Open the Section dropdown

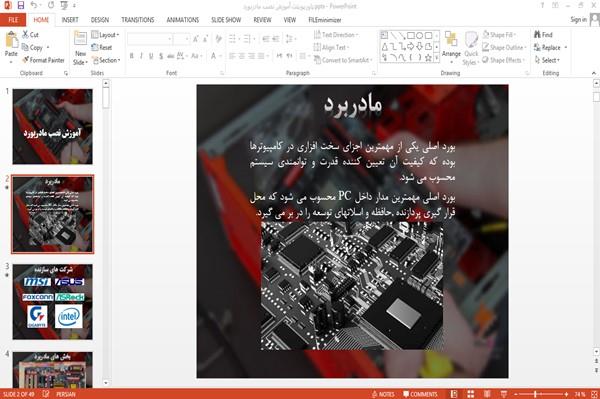pyautogui.click(x=106, y=60)
